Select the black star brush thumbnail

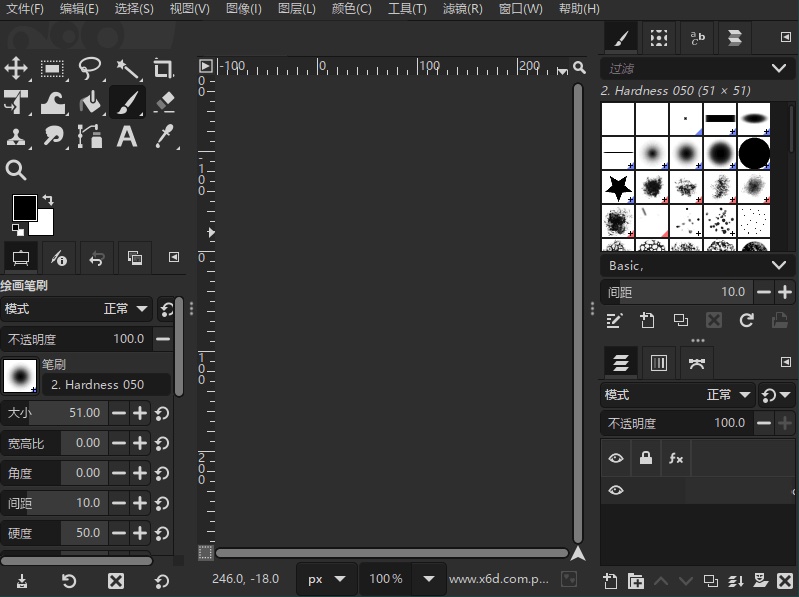coord(618,186)
